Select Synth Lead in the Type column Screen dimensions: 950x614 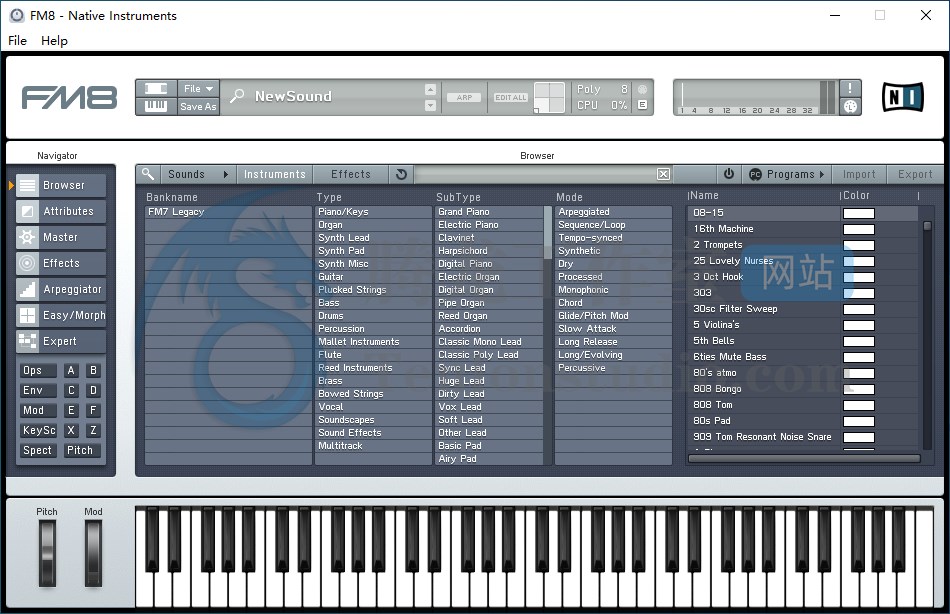click(373, 238)
